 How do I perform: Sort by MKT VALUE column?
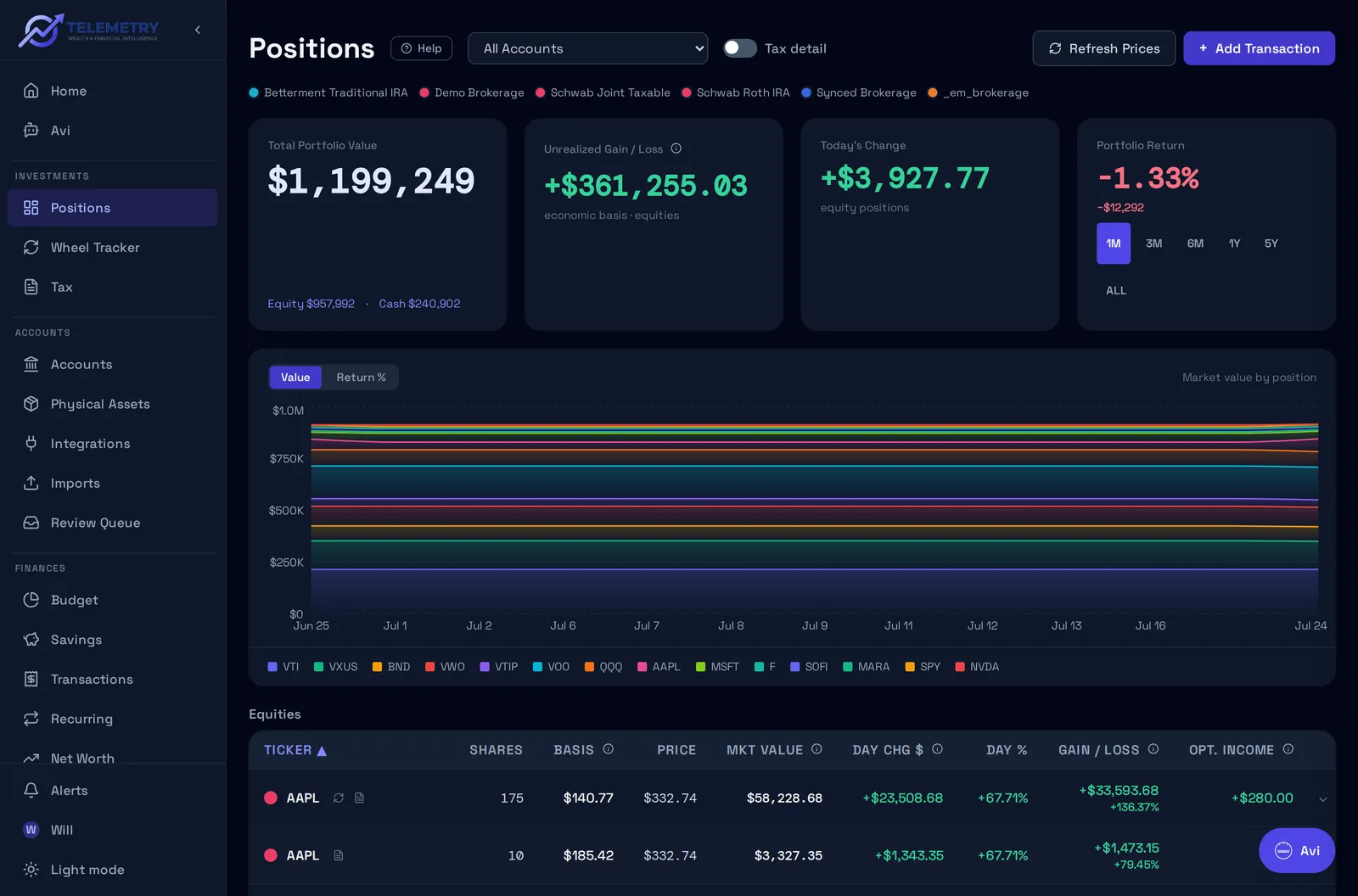765,750
